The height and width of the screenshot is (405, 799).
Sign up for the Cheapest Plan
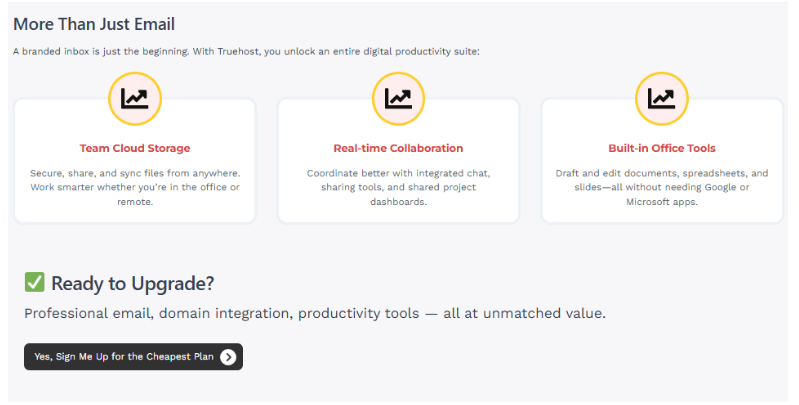(x=134, y=357)
